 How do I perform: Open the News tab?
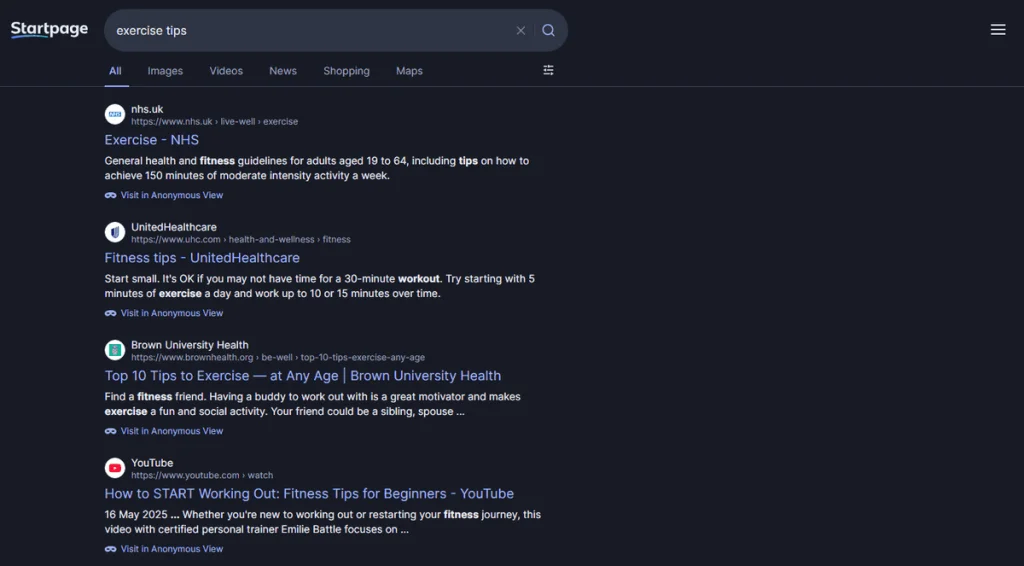tap(283, 71)
